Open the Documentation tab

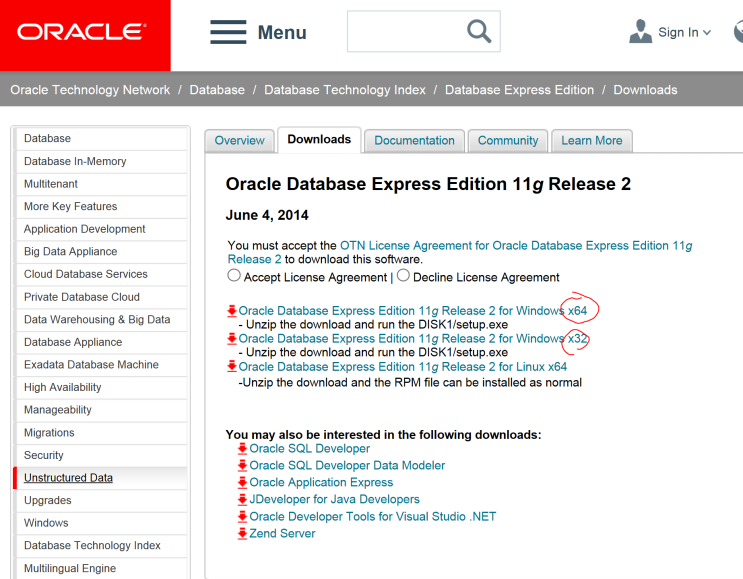(x=414, y=141)
